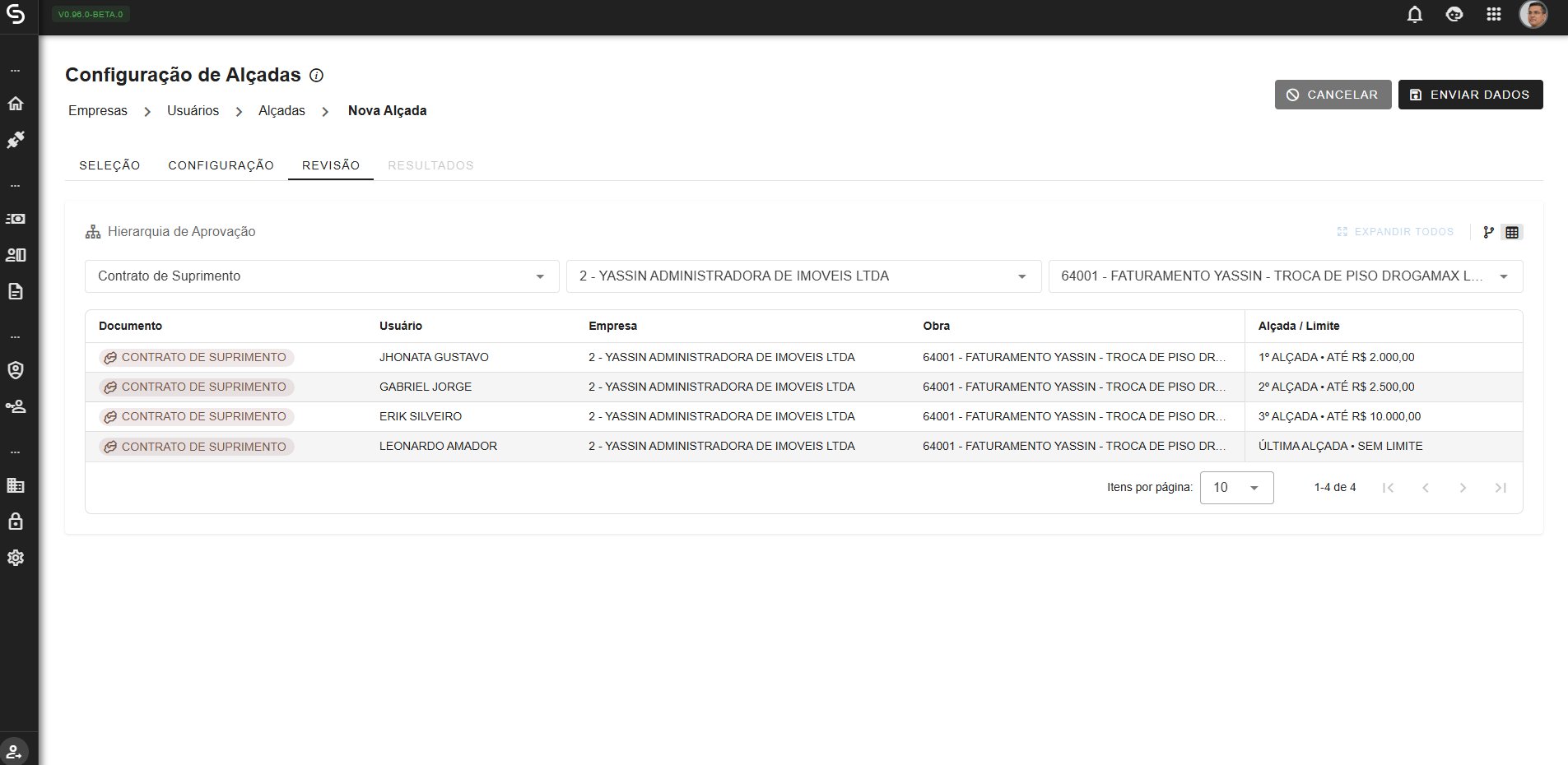Click the assistant face icon in top bar
The width and height of the screenshot is (1568, 765).
pos(1454,15)
